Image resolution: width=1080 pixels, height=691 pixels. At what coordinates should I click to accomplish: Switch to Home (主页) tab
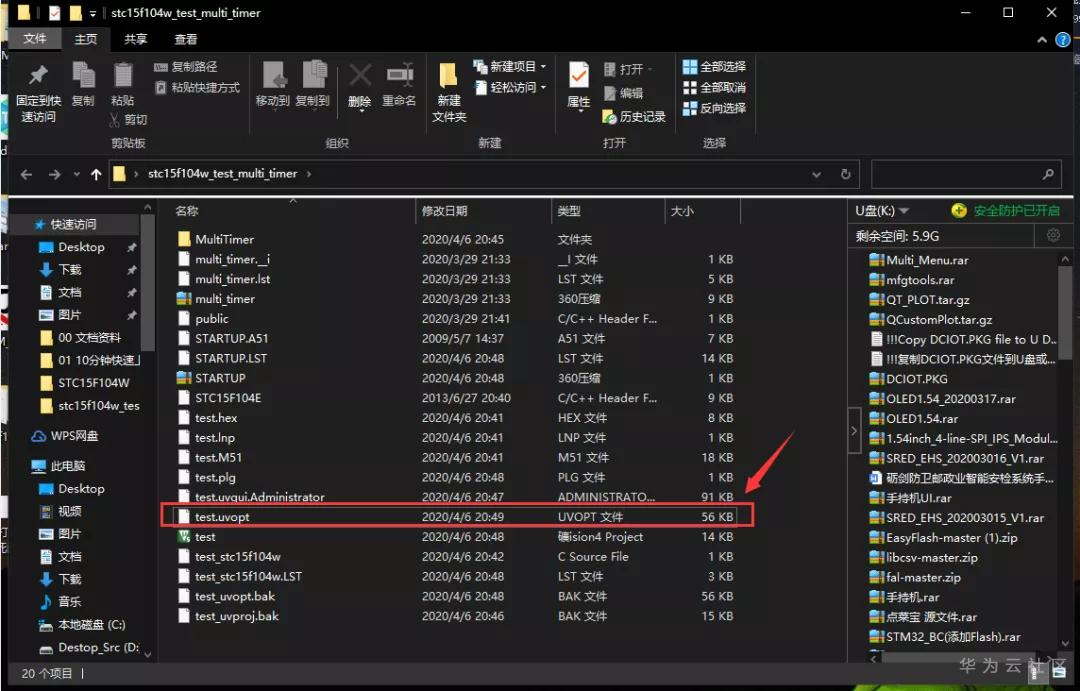point(86,39)
